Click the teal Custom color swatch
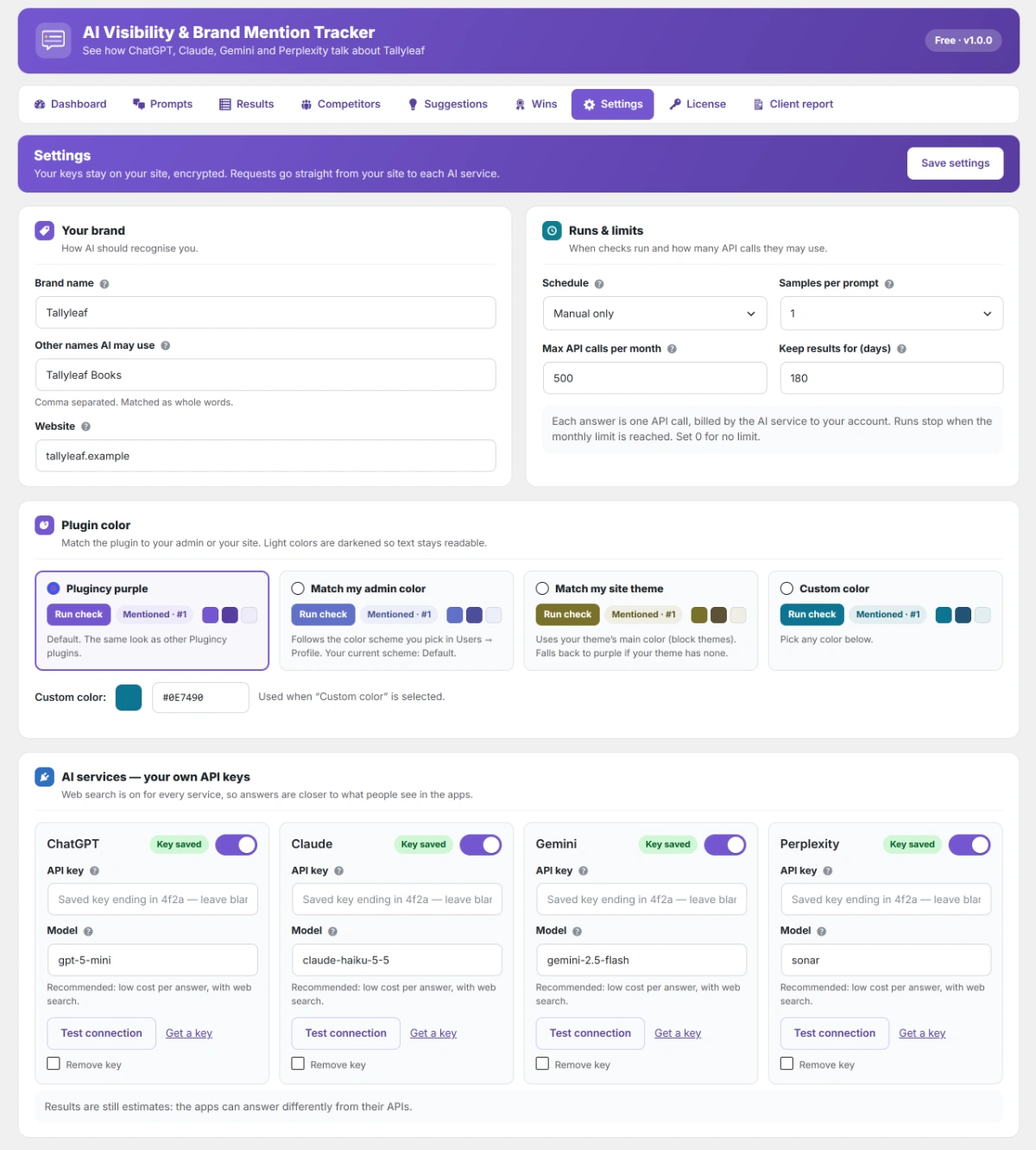Viewport: 1036px width, 1150px height. (129, 698)
